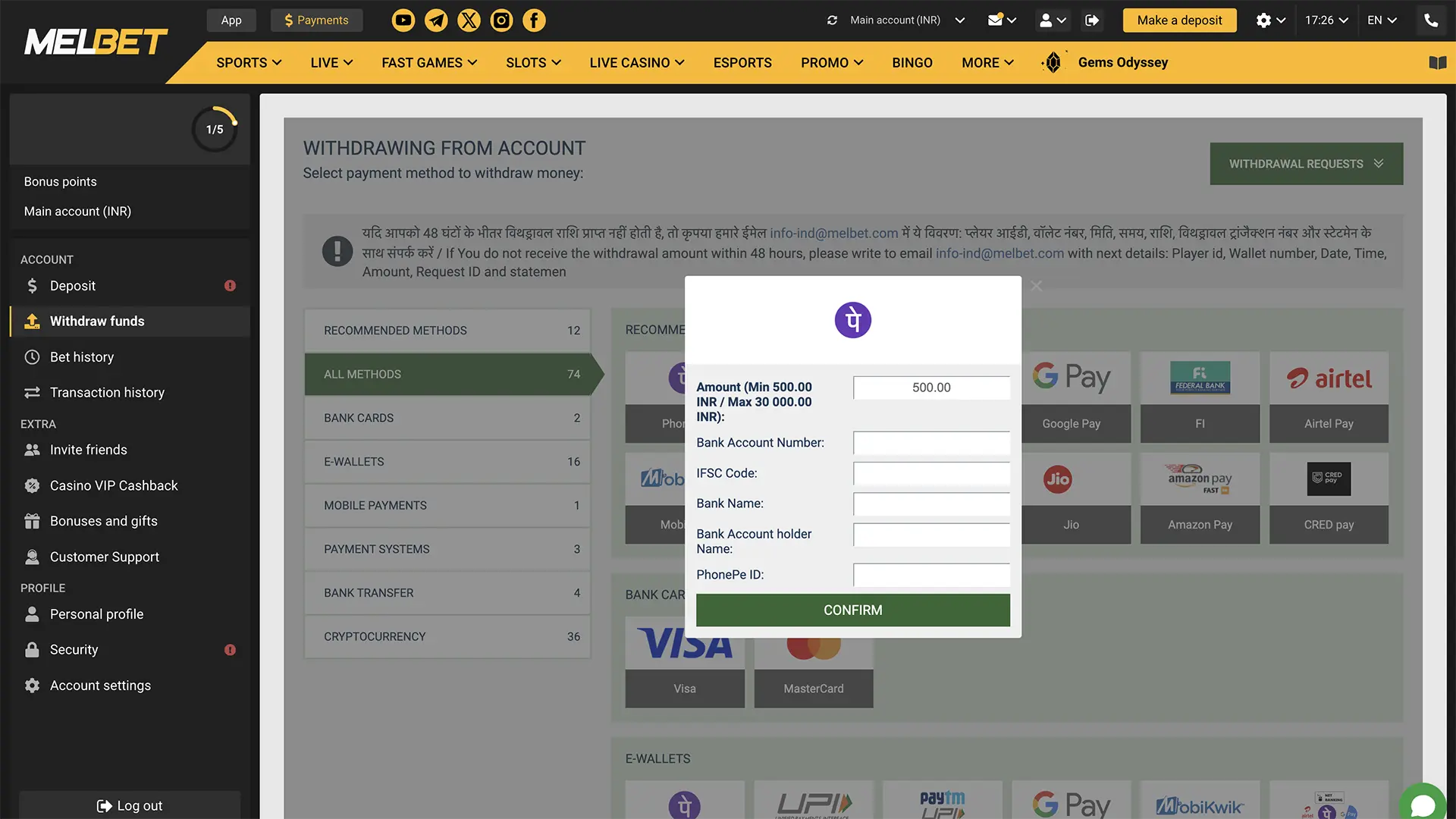This screenshot has height=819, width=1456.
Task: Click the Bank Account Number input field
Action: 931,443
